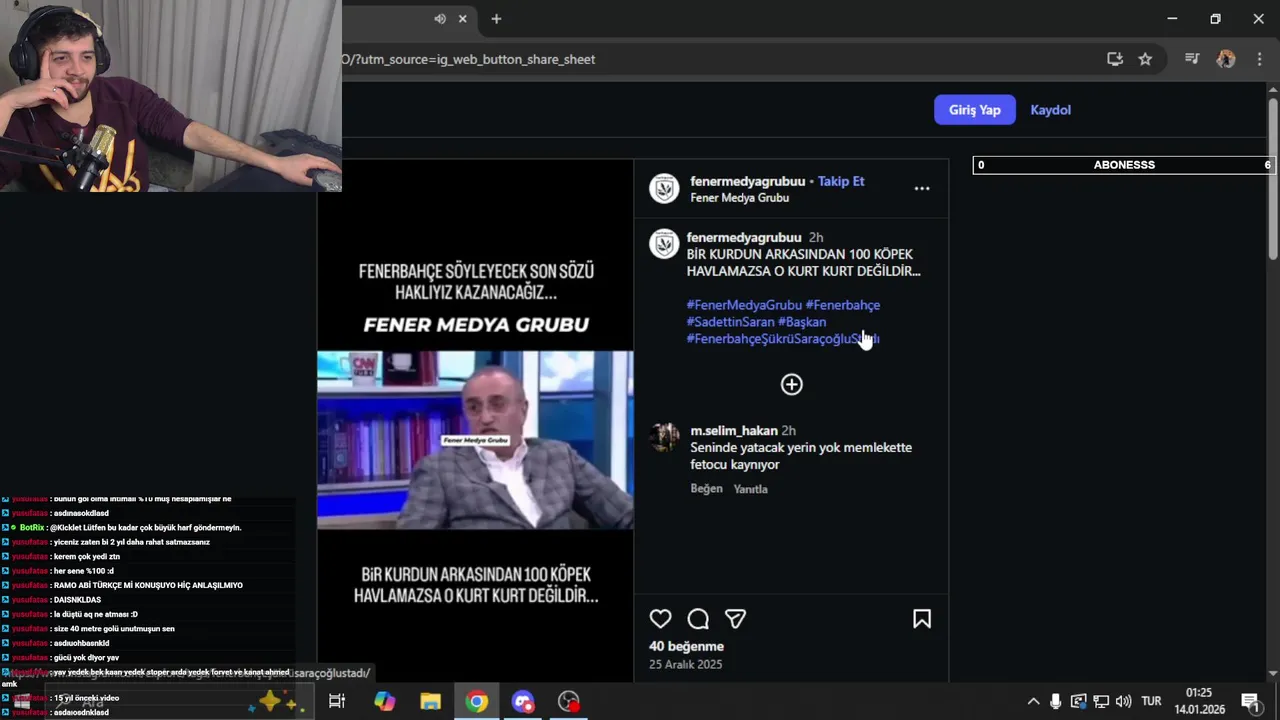Load more comments with the plus circle

click(791, 384)
